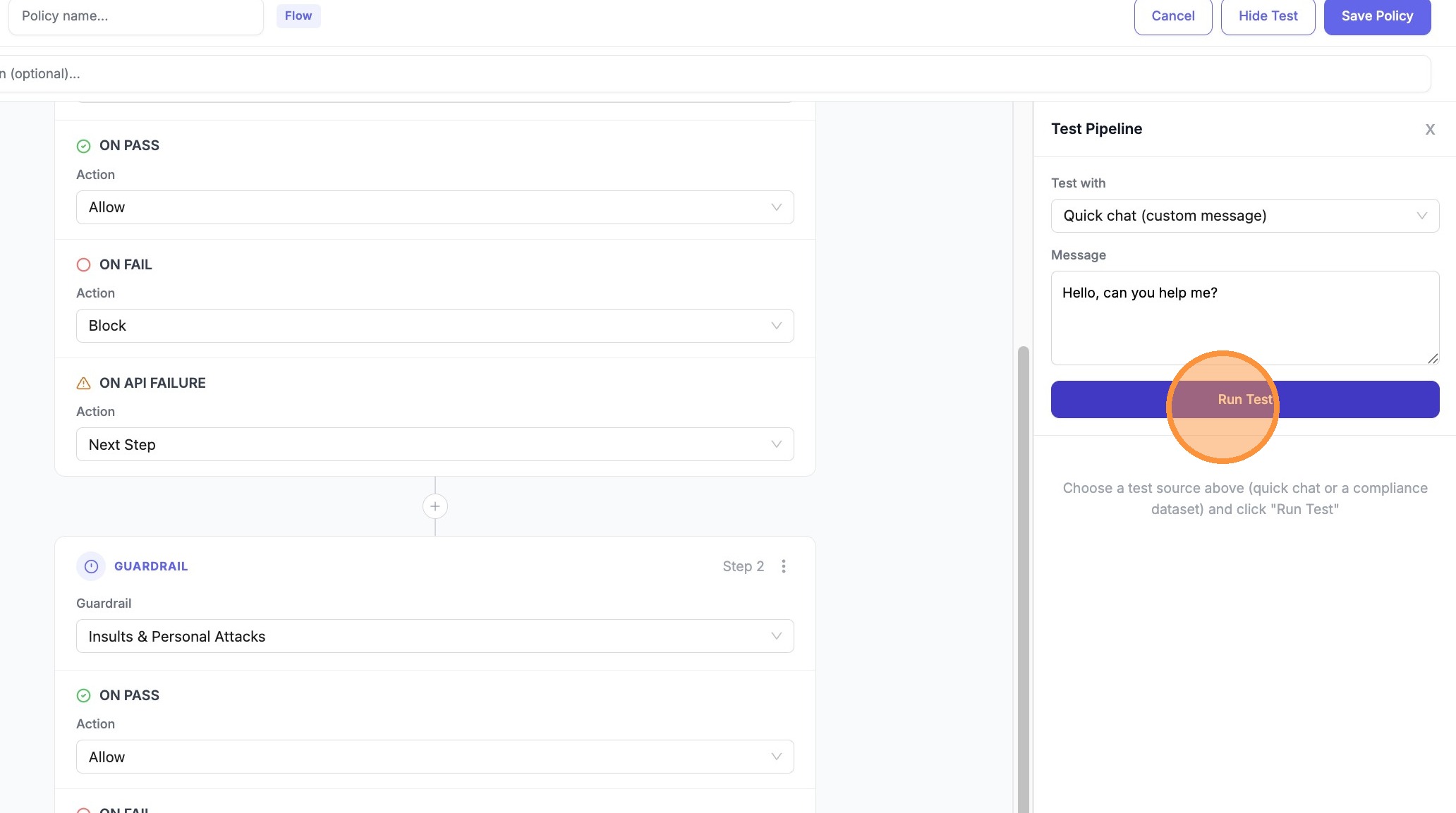The height and width of the screenshot is (813, 1456).
Task: Click the ON API FAILURE warning triangle icon
Action: pyautogui.click(x=83, y=383)
